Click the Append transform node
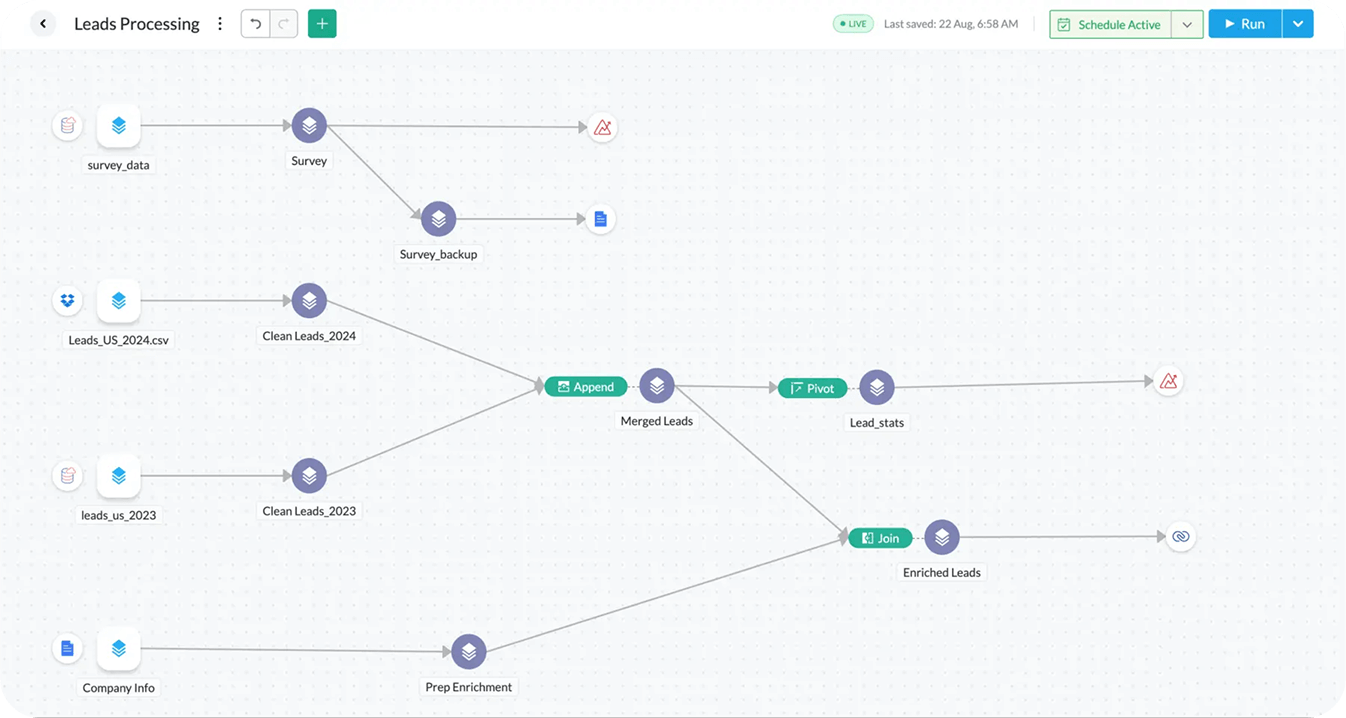1346x718 pixels. [x=585, y=386]
